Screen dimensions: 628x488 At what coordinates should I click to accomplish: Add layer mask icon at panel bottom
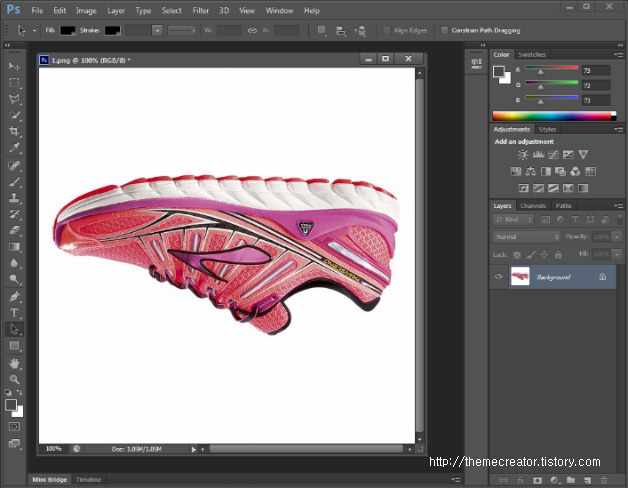537,480
